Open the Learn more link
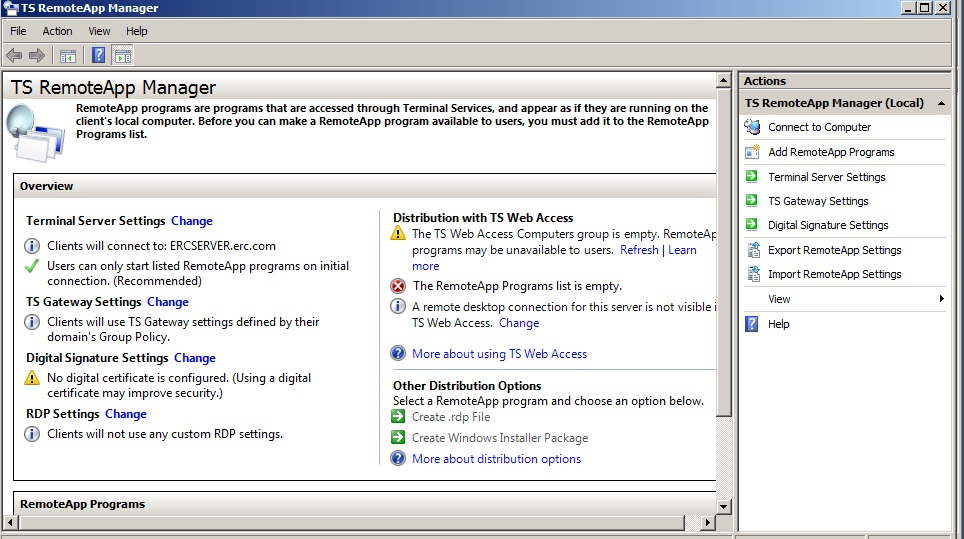 (x=682, y=250)
